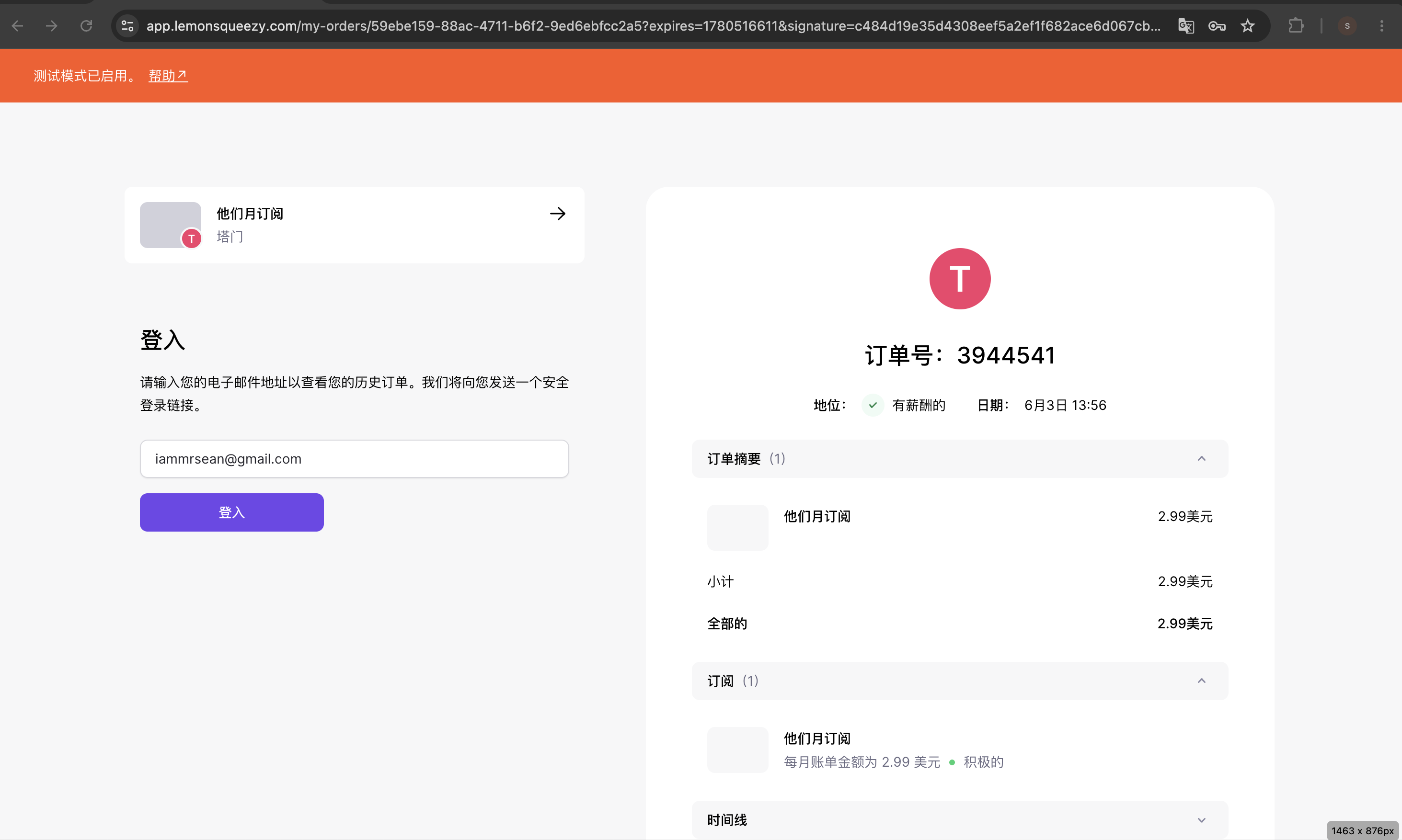Collapse the 订单摘要 section
Viewport: 1402px width, 840px height.
(x=960, y=458)
